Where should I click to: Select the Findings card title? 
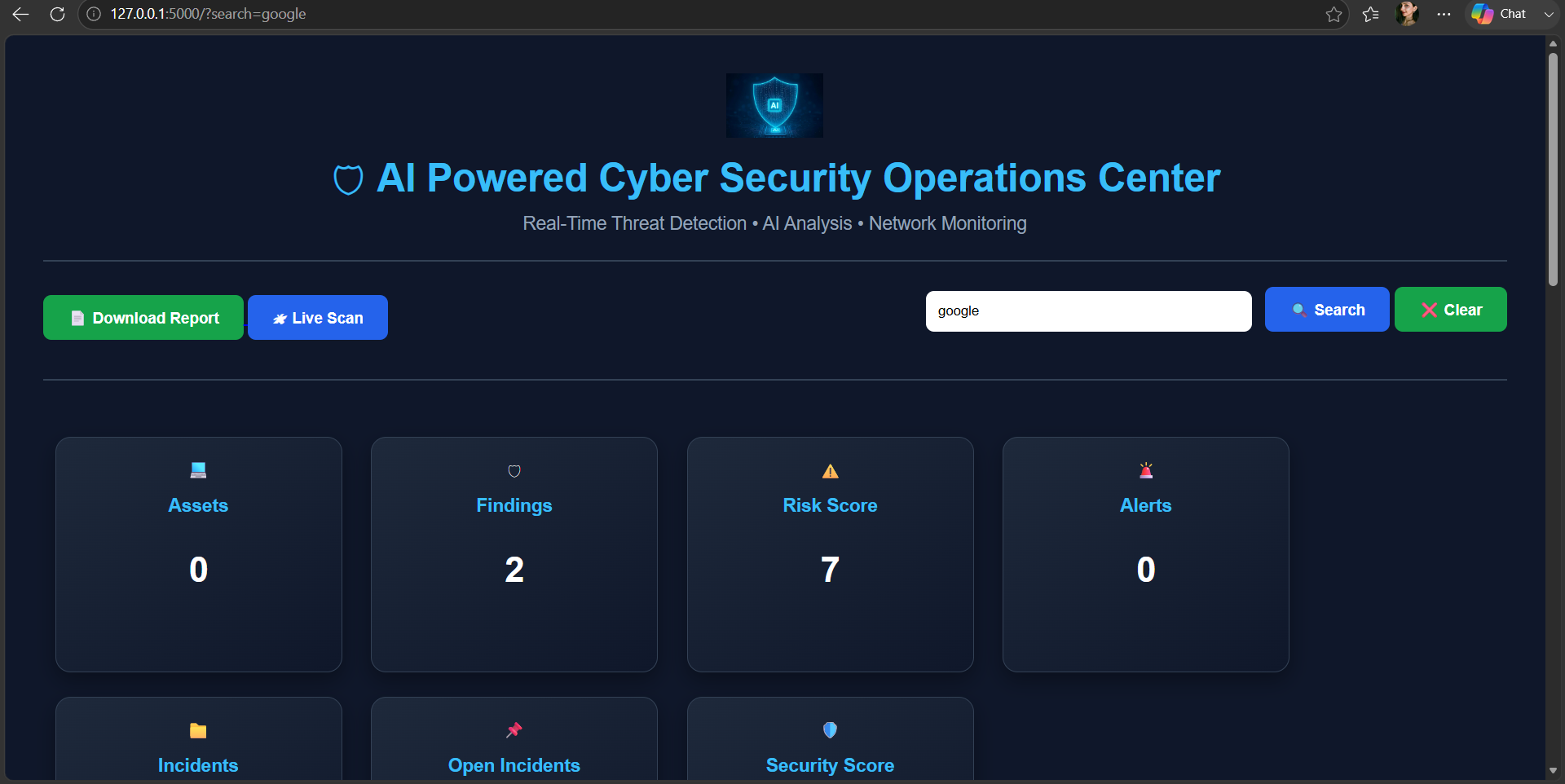[x=514, y=505]
